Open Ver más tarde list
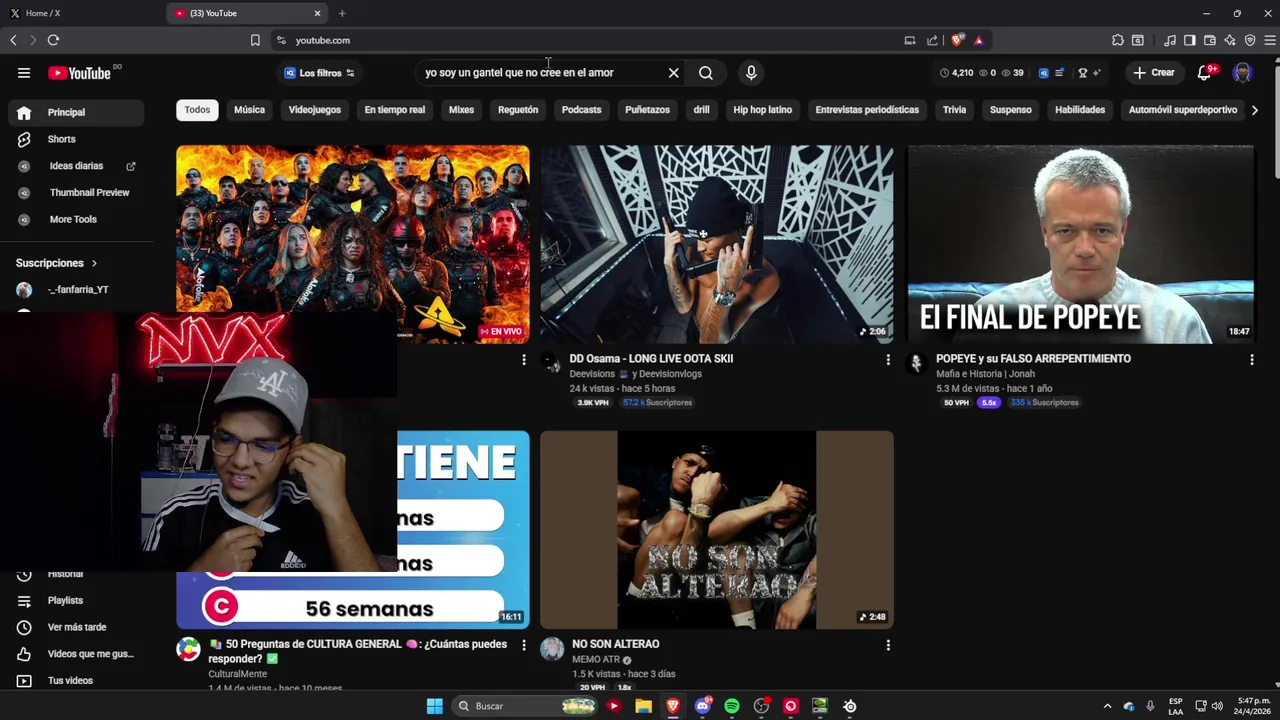Image resolution: width=1280 pixels, height=720 pixels. 75,627
